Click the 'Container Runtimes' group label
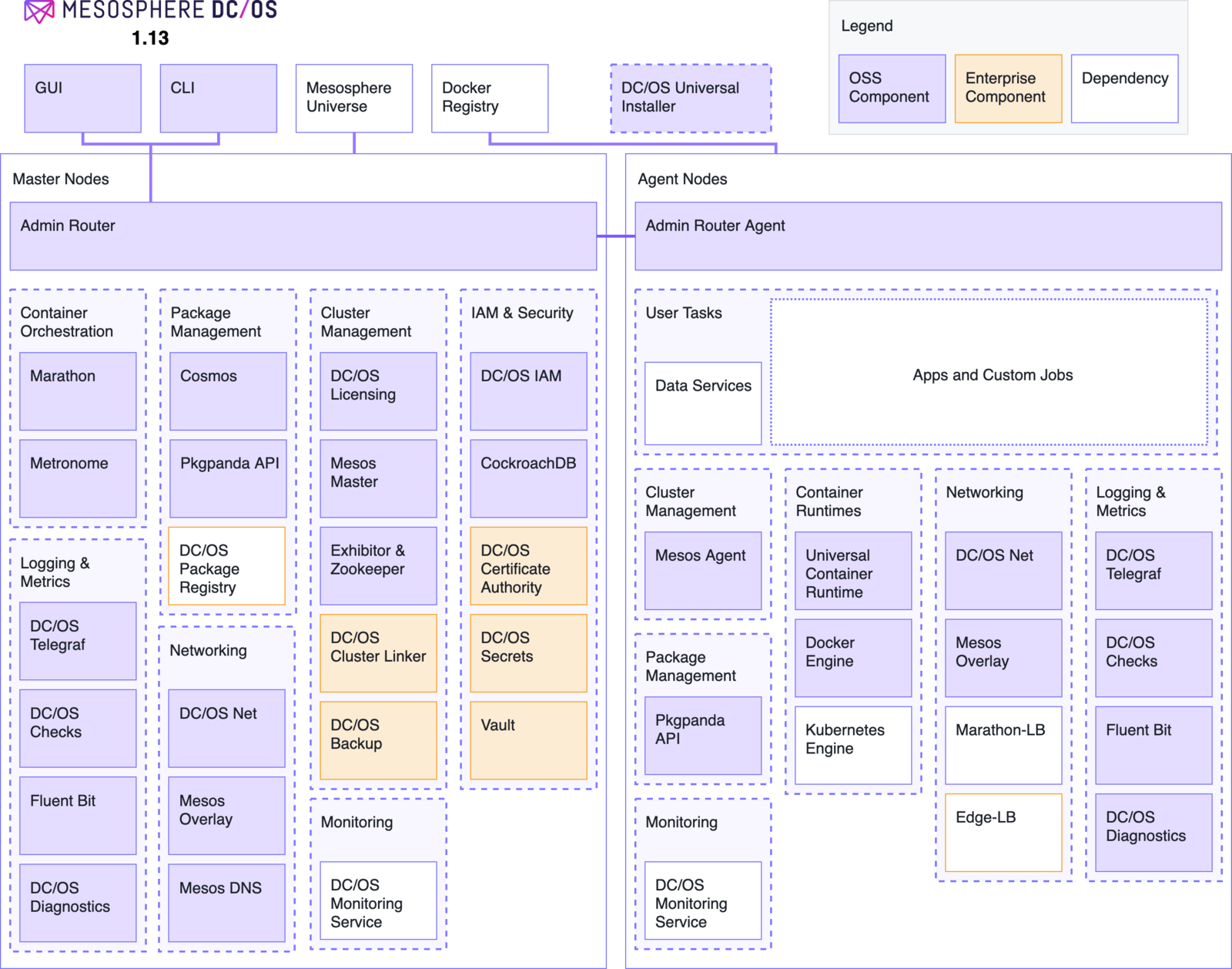 click(x=829, y=501)
